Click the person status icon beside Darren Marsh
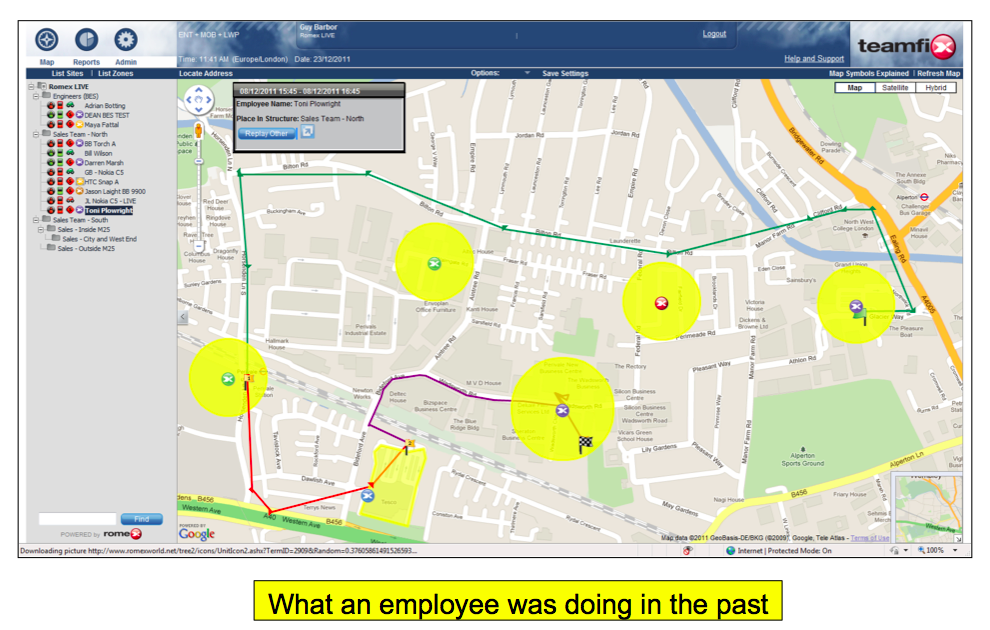 click(51, 163)
